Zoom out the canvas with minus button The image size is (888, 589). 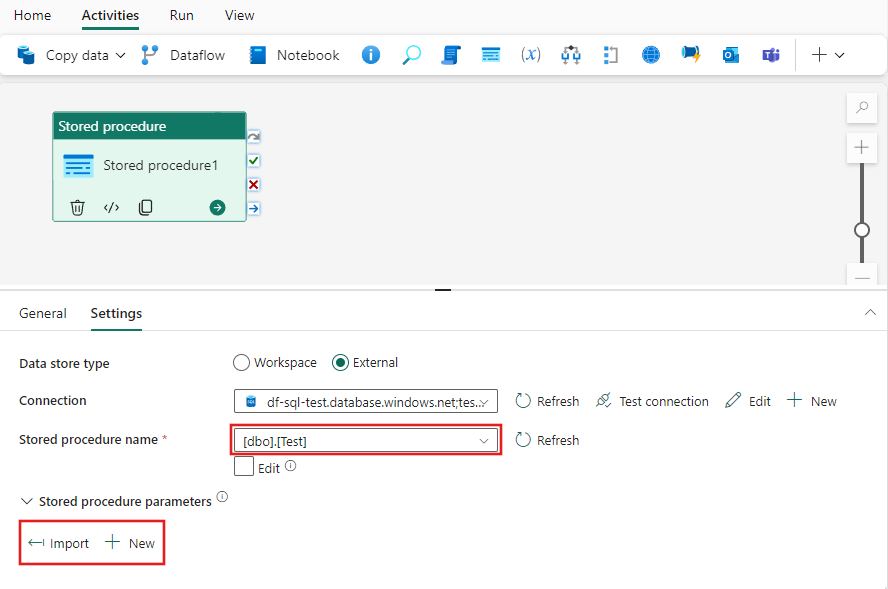click(862, 276)
